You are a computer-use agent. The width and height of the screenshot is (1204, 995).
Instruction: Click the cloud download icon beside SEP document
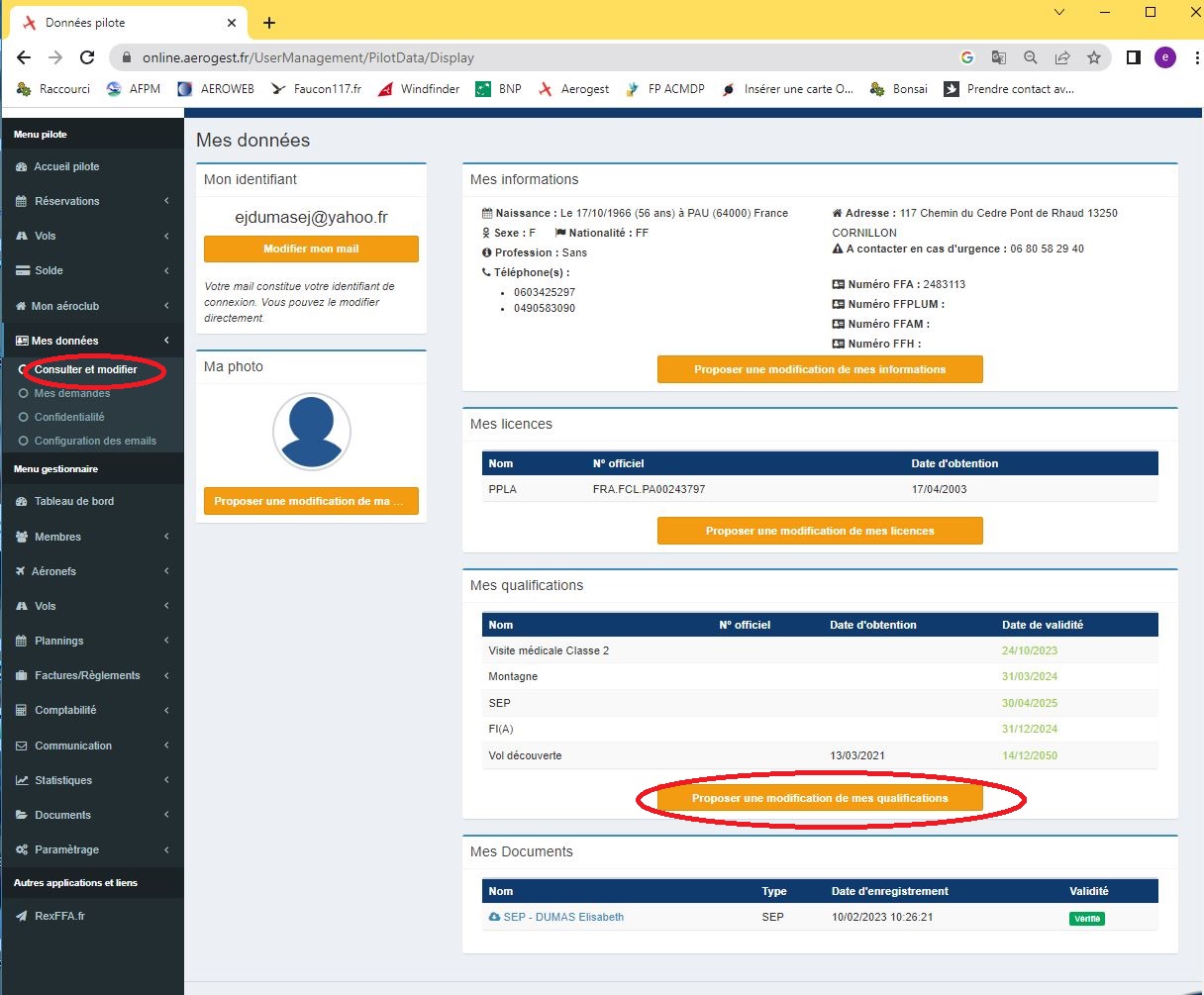(494, 917)
